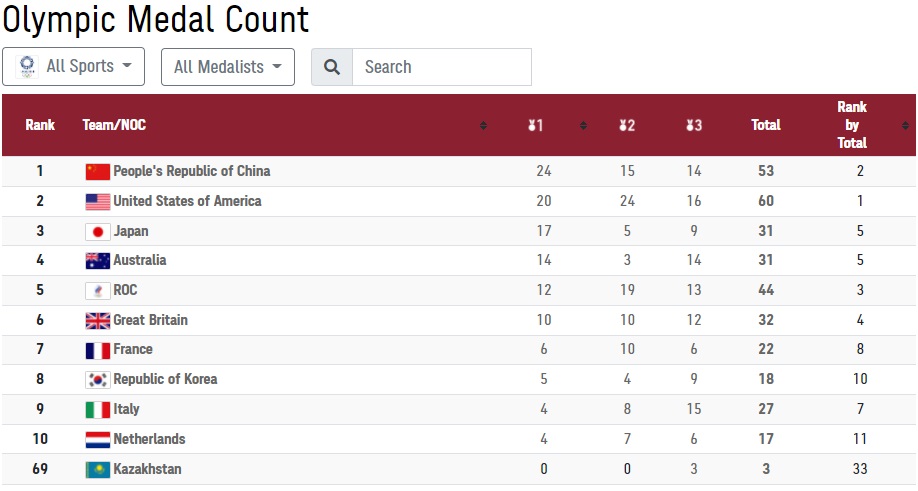Screen dimensions: 918x491
Task: Sort by Team/NOC using sort arrows
Action: point(483,125)
